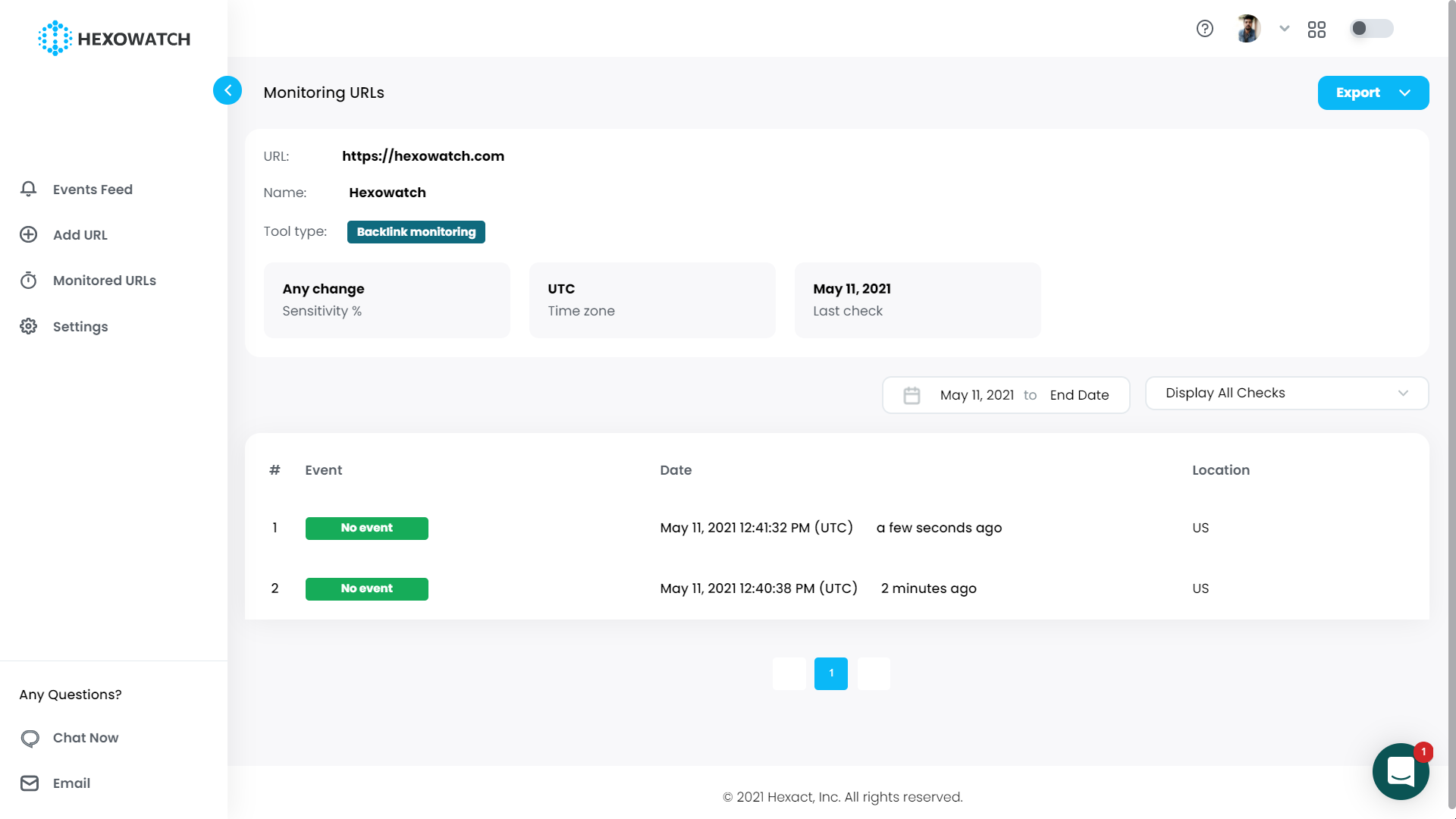The height and width of the screenshot is (819, 1456).
Task: Click the Settings gear icon
Action: coord(29,326)
